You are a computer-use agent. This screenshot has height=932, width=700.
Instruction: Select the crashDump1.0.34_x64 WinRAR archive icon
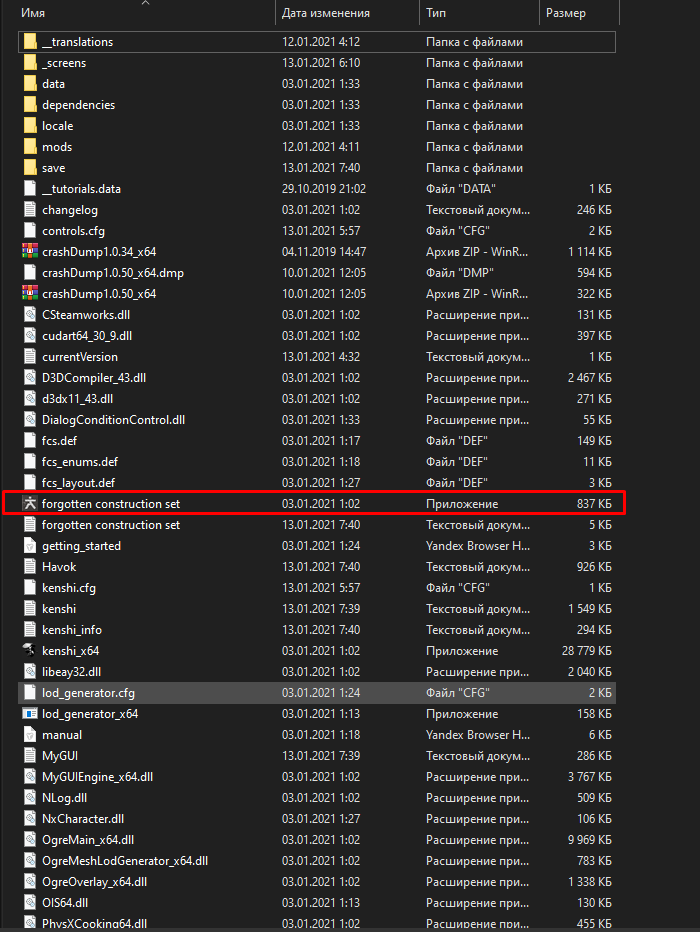(x=30, y=251)
